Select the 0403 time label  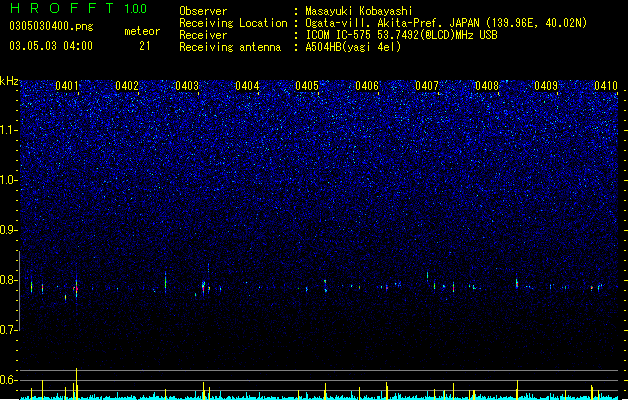[187, 86]
